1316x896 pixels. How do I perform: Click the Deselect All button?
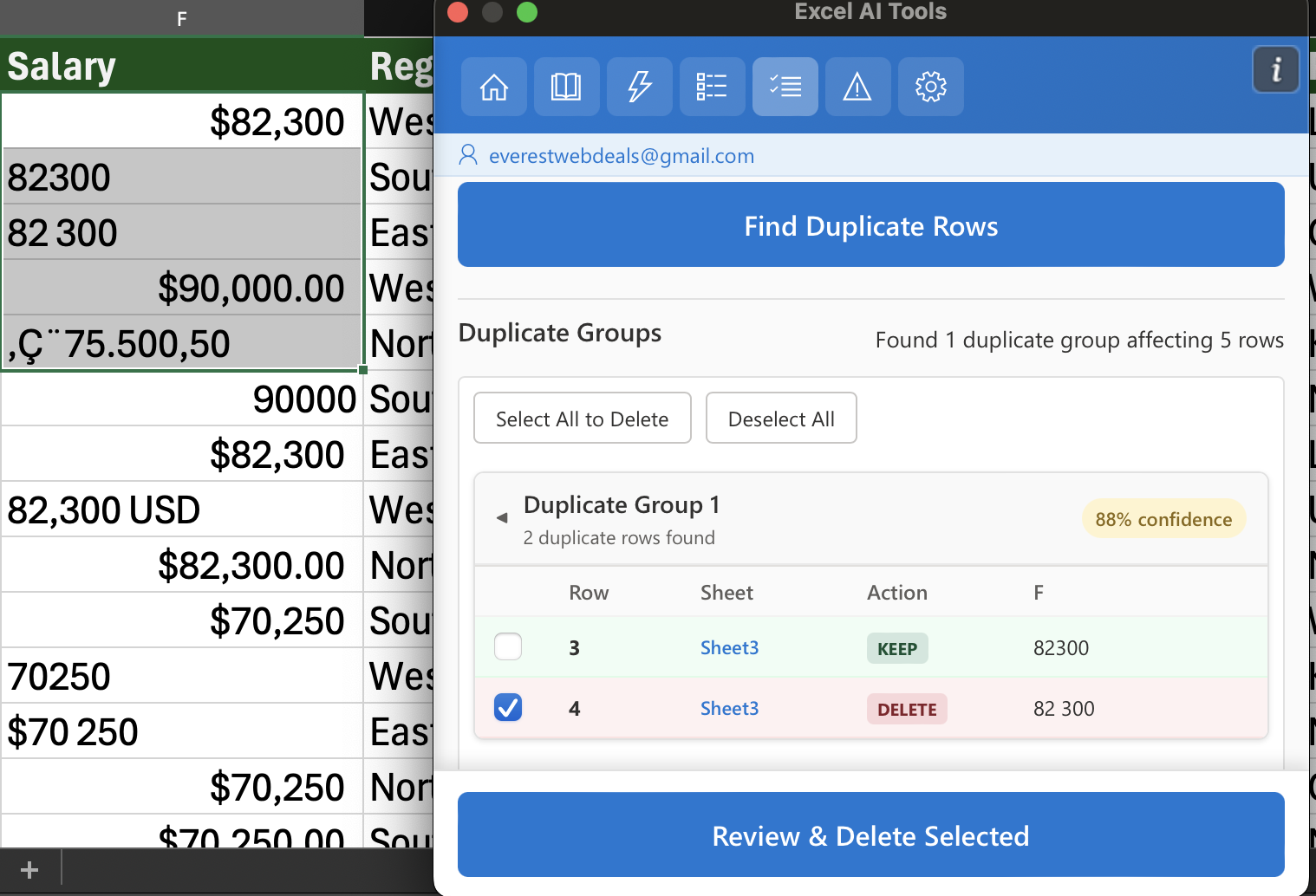[781, 419]
